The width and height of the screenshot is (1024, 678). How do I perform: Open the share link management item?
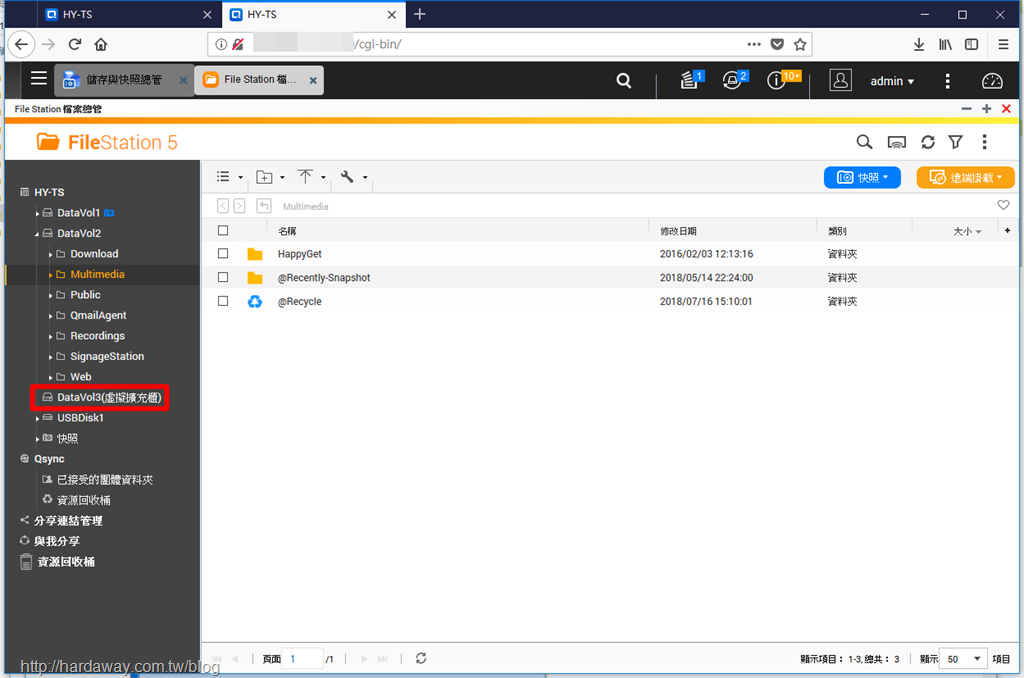[68, 521]
